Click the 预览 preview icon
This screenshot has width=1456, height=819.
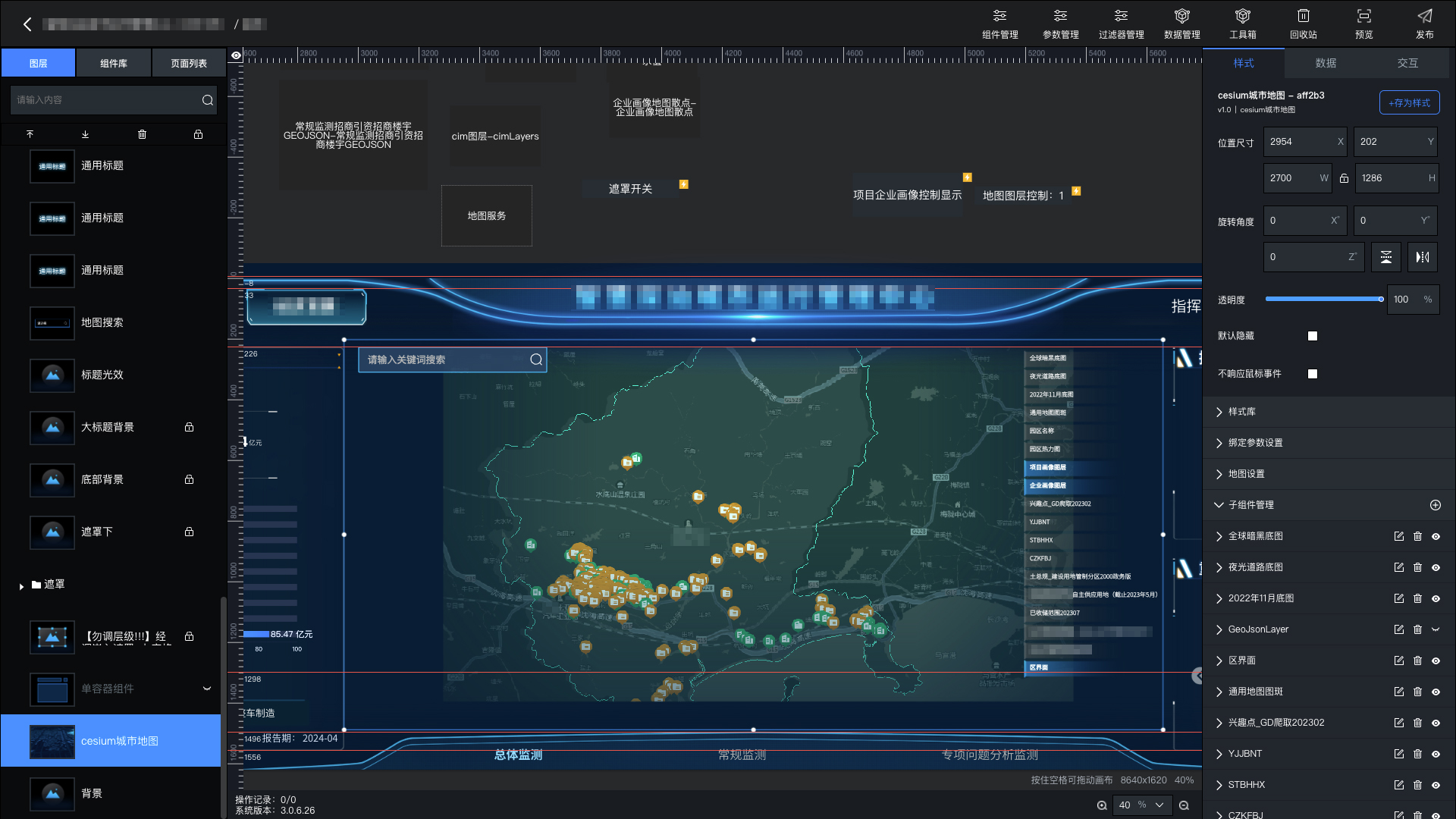click(1363, 17)
